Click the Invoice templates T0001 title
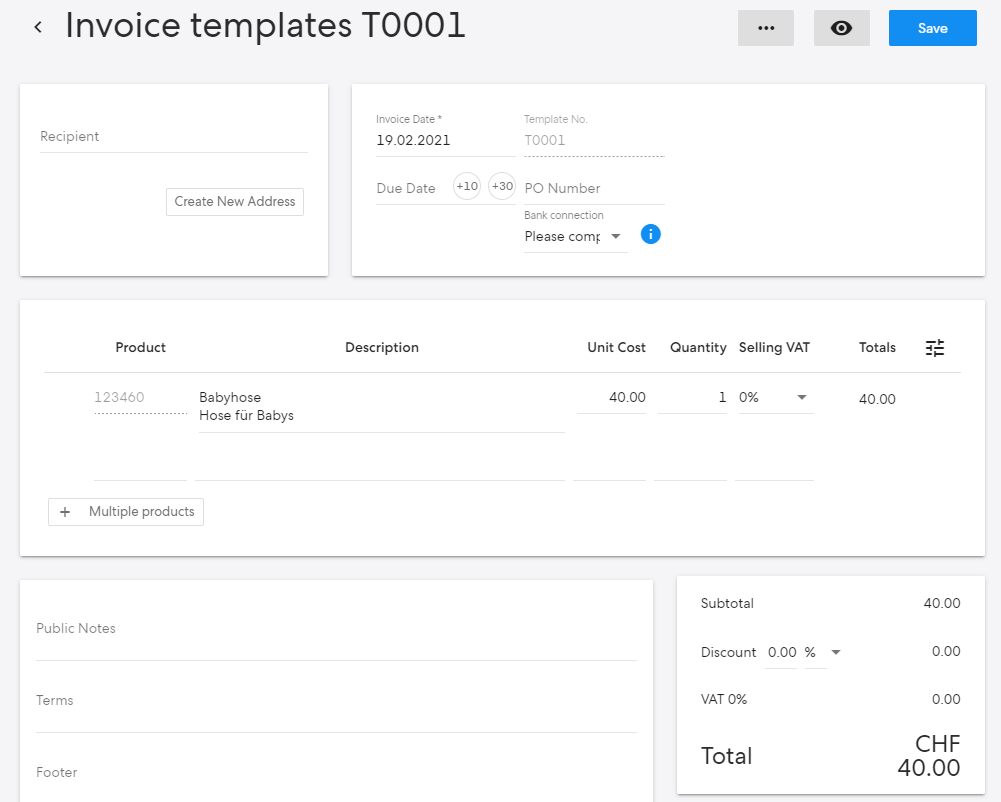This screenshot has width=1001, height=802. (266, 26)
